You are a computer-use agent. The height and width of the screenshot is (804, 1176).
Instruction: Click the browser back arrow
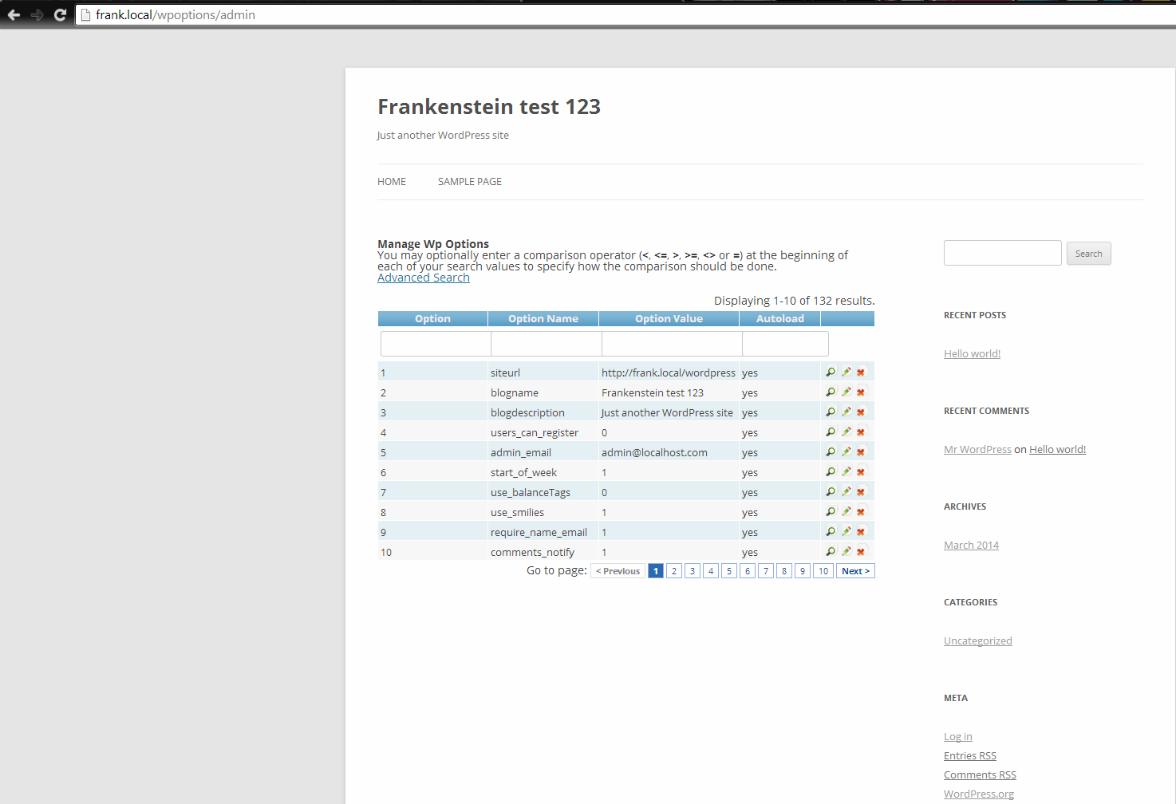point(13,15)
